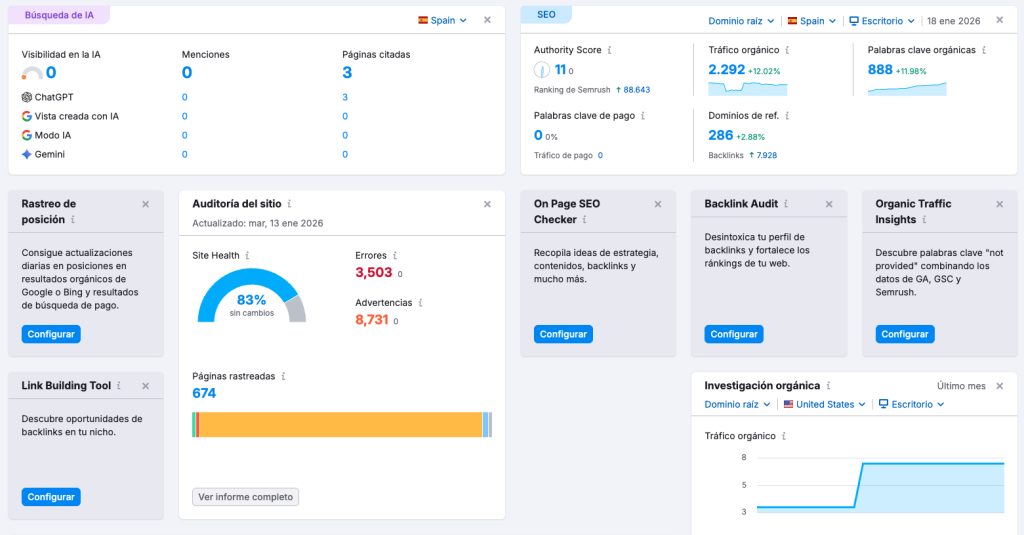The image size is (1024, 535).
Task: Configure On Page SEO Checker
Action: pyautogui.click(x=563, y=334)
